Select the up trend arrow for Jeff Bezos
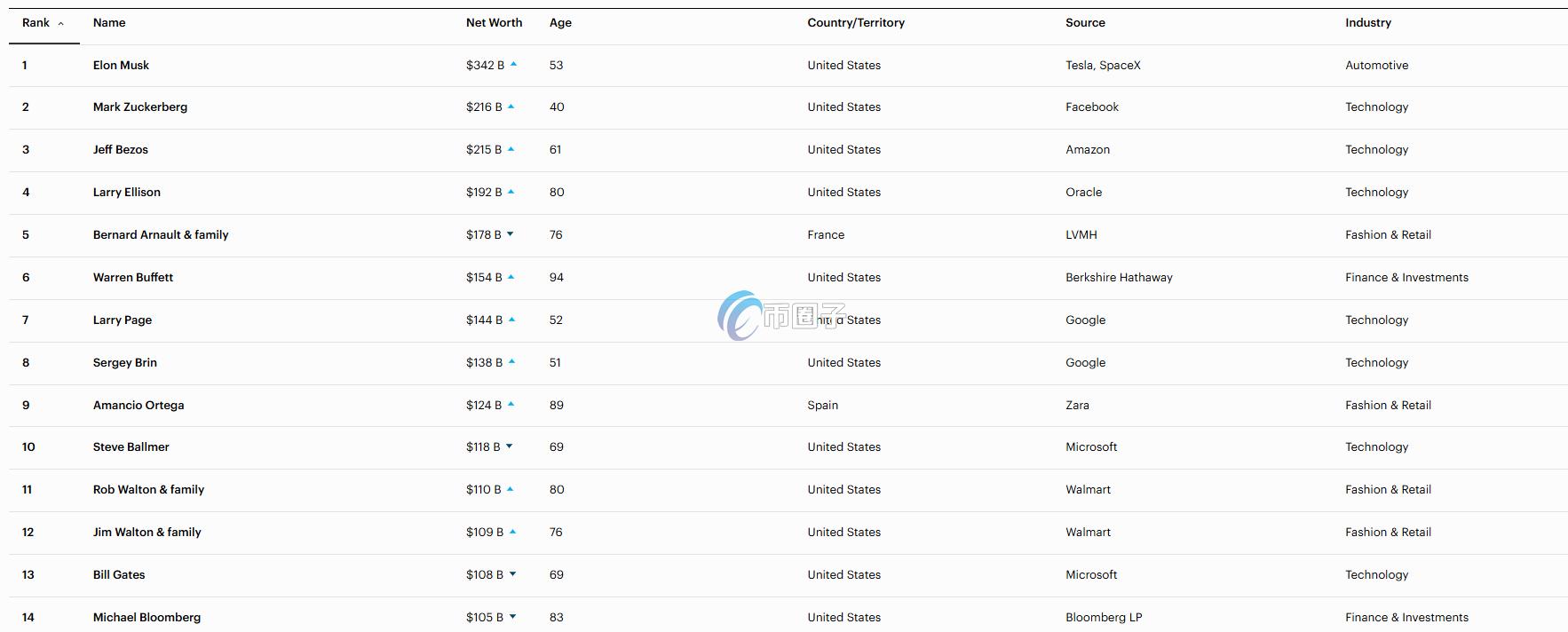Screen dimensions: 1568x632 [x=511, y=149]
